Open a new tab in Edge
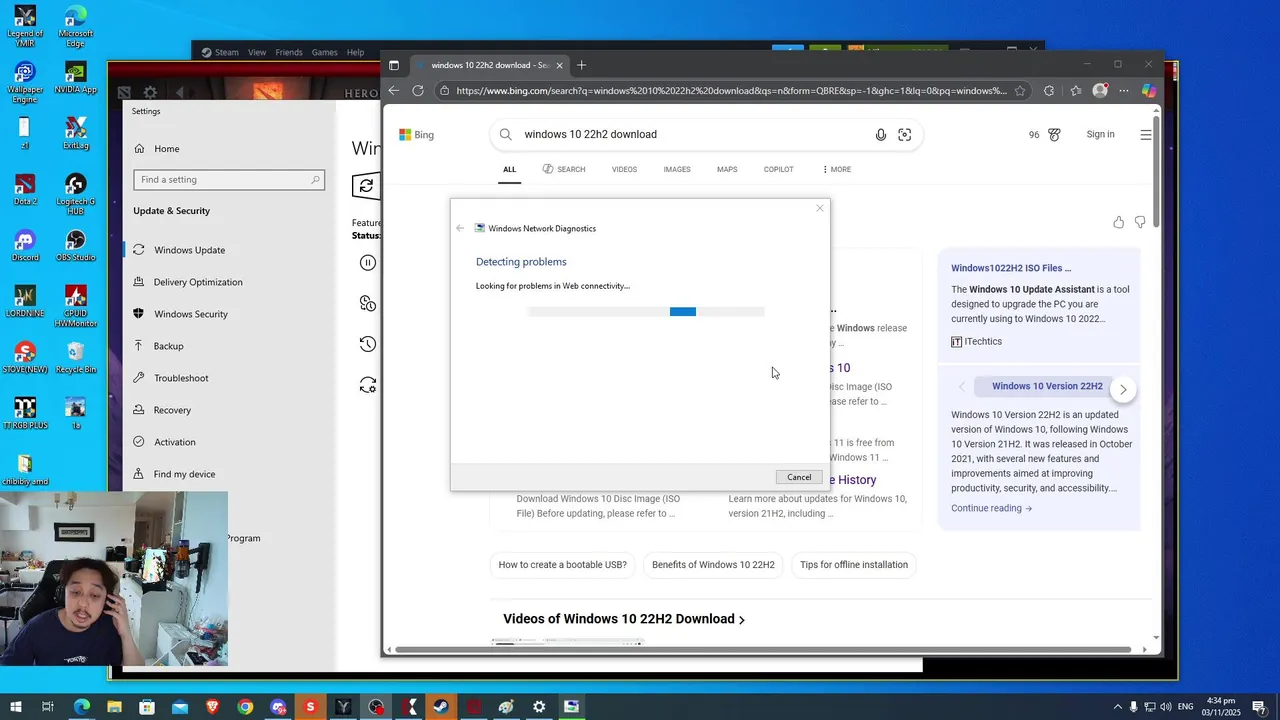Image resolution: width=1280 pixels, height=720 pixels. pyautogui.click(x=581, y=65)
